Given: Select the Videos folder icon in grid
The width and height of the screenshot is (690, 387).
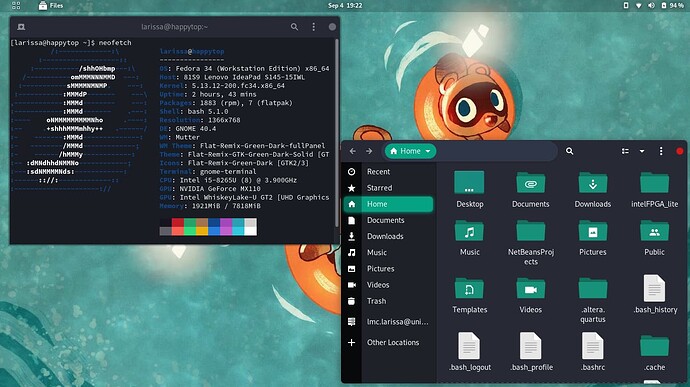Looking at the screenshot, I should 531,288.
